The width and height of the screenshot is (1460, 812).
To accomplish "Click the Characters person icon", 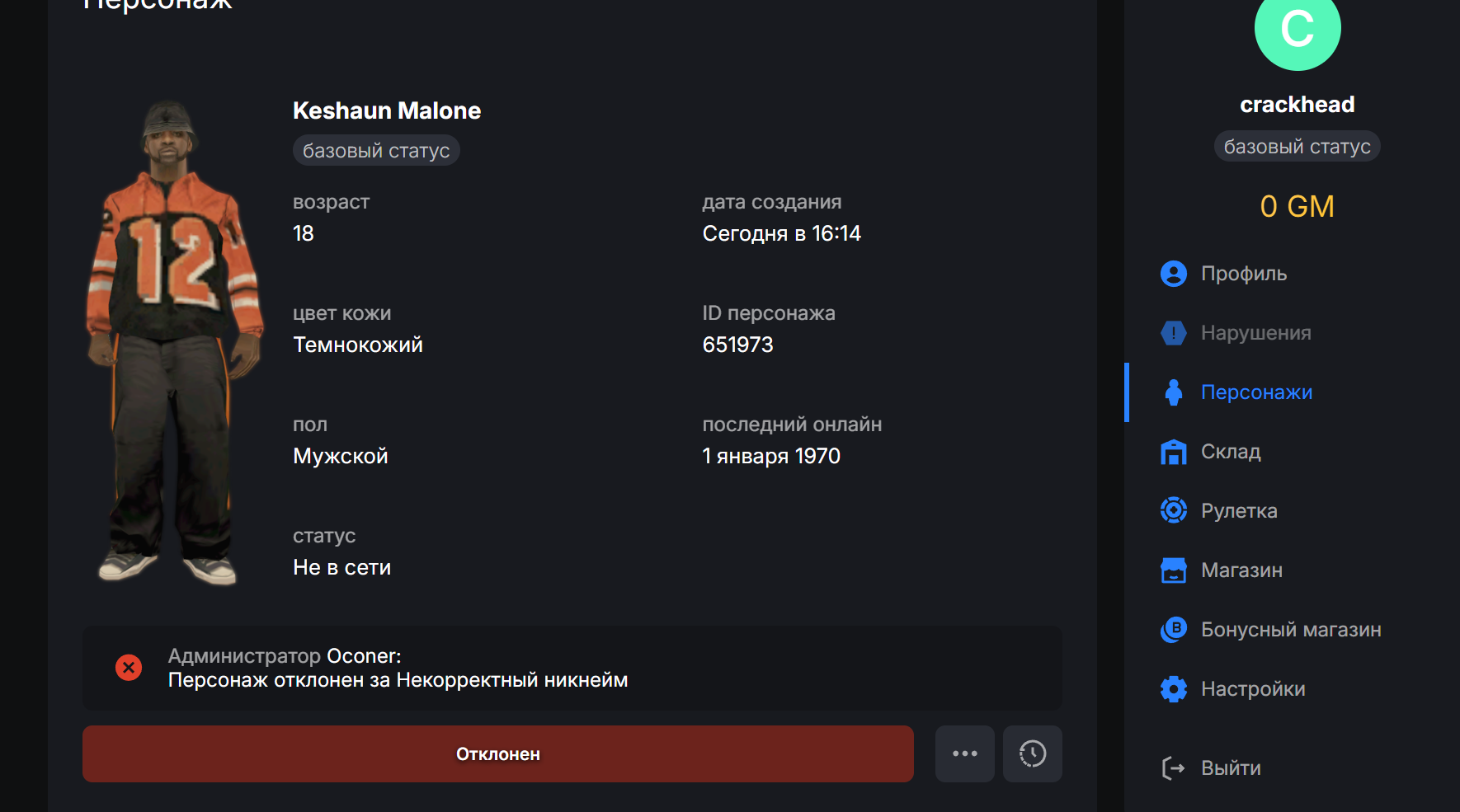I will coord(1173,392).
